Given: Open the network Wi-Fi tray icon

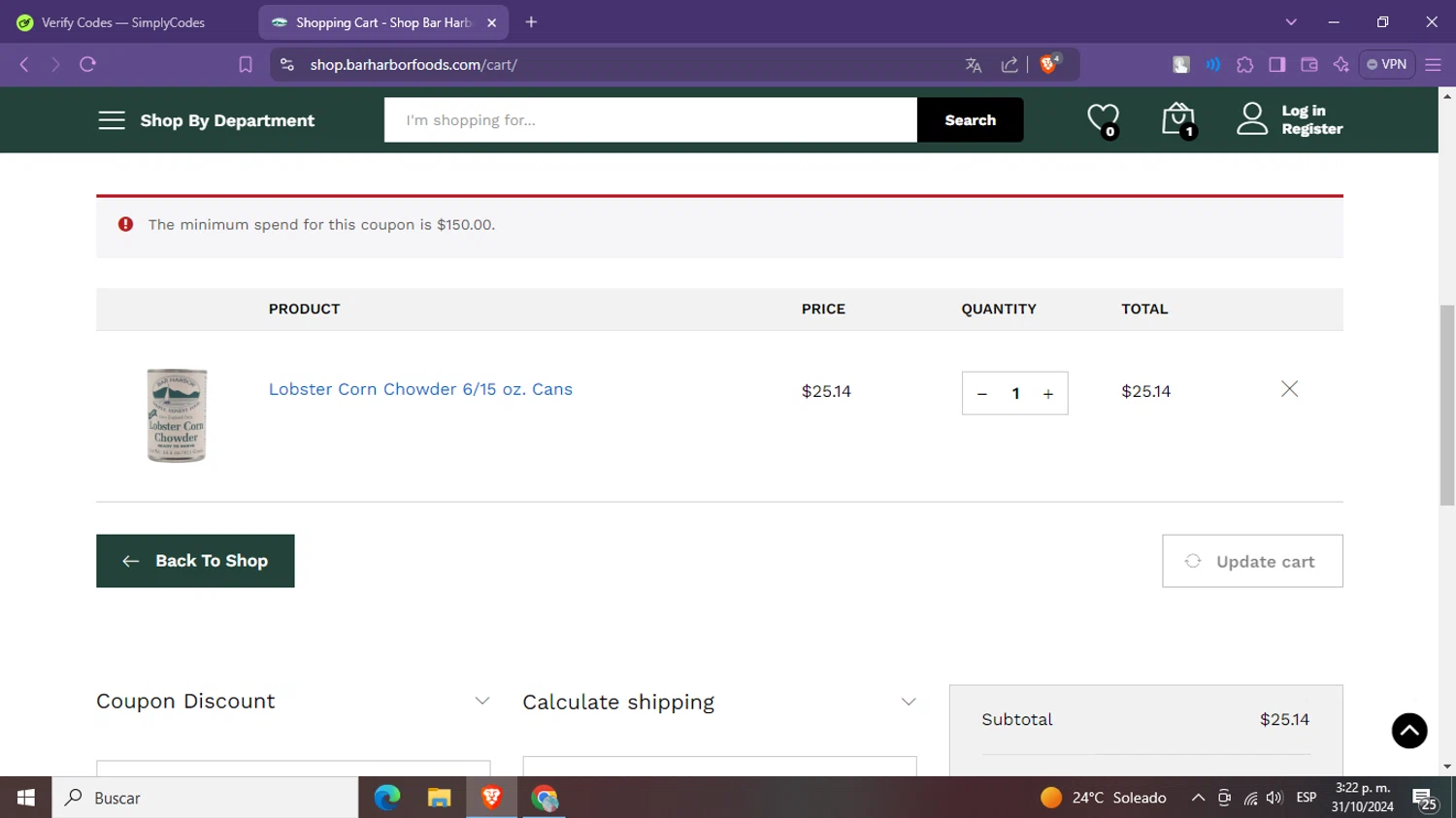Looking at the screenshot, I should click(1250, 798).
